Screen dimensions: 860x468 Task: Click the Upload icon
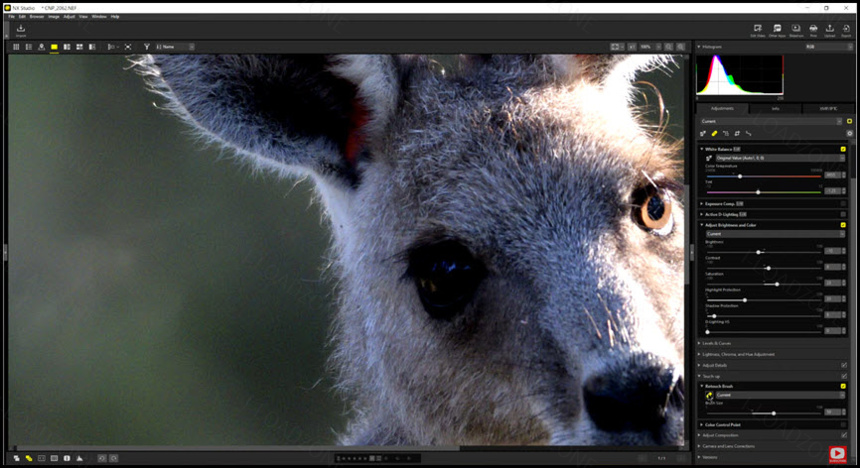coord(830,31)
